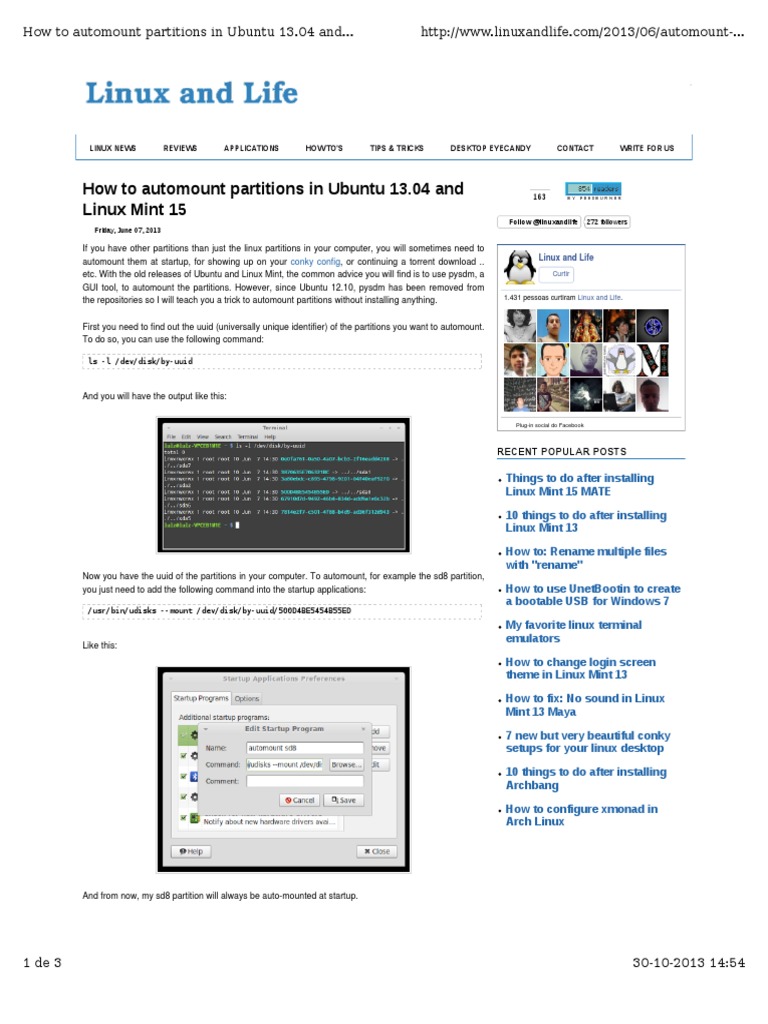This screenshot has width=768, height=1024.
Task: Open DESKTOP EYECANDY in navigation bar
Action: tap(490, 148)
